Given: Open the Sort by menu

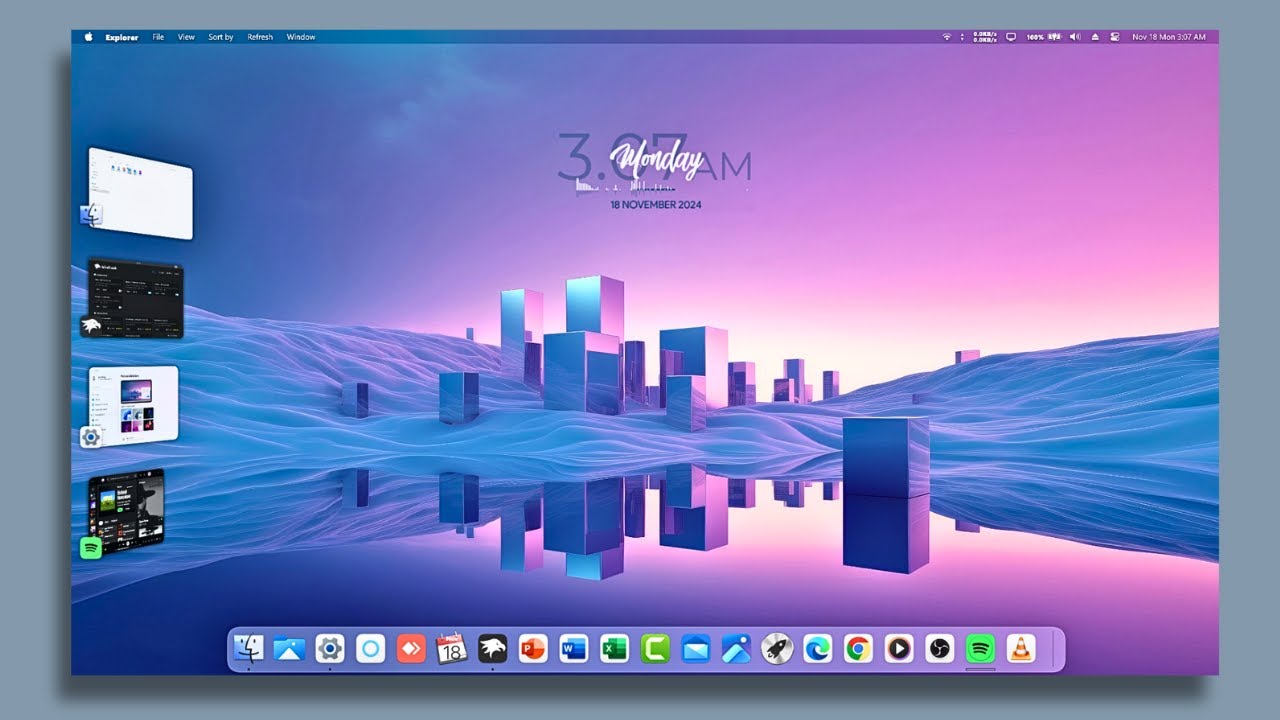Looking at the screenshot, I should 219,36.
